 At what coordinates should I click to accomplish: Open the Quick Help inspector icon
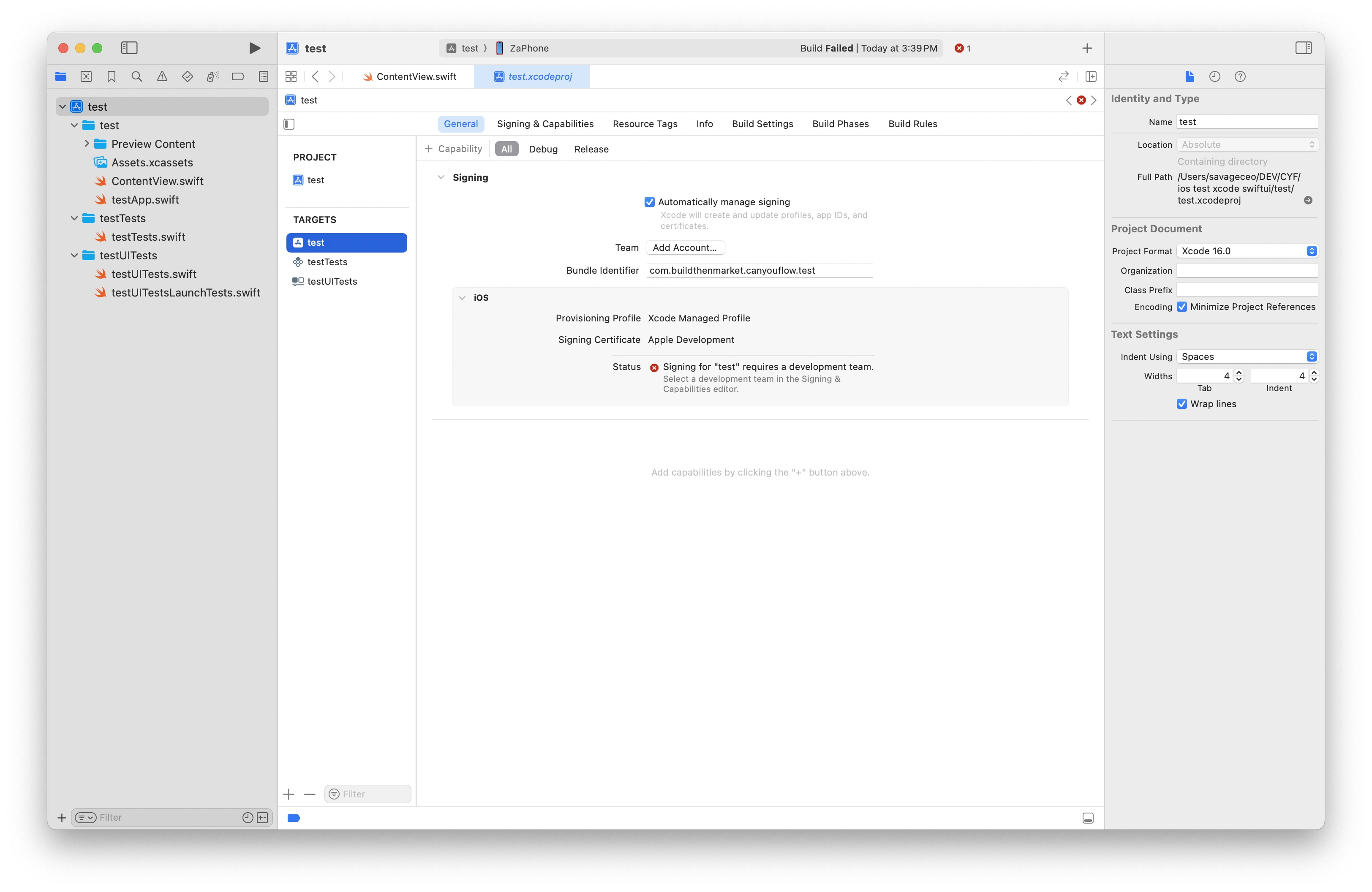point(1240,76)
